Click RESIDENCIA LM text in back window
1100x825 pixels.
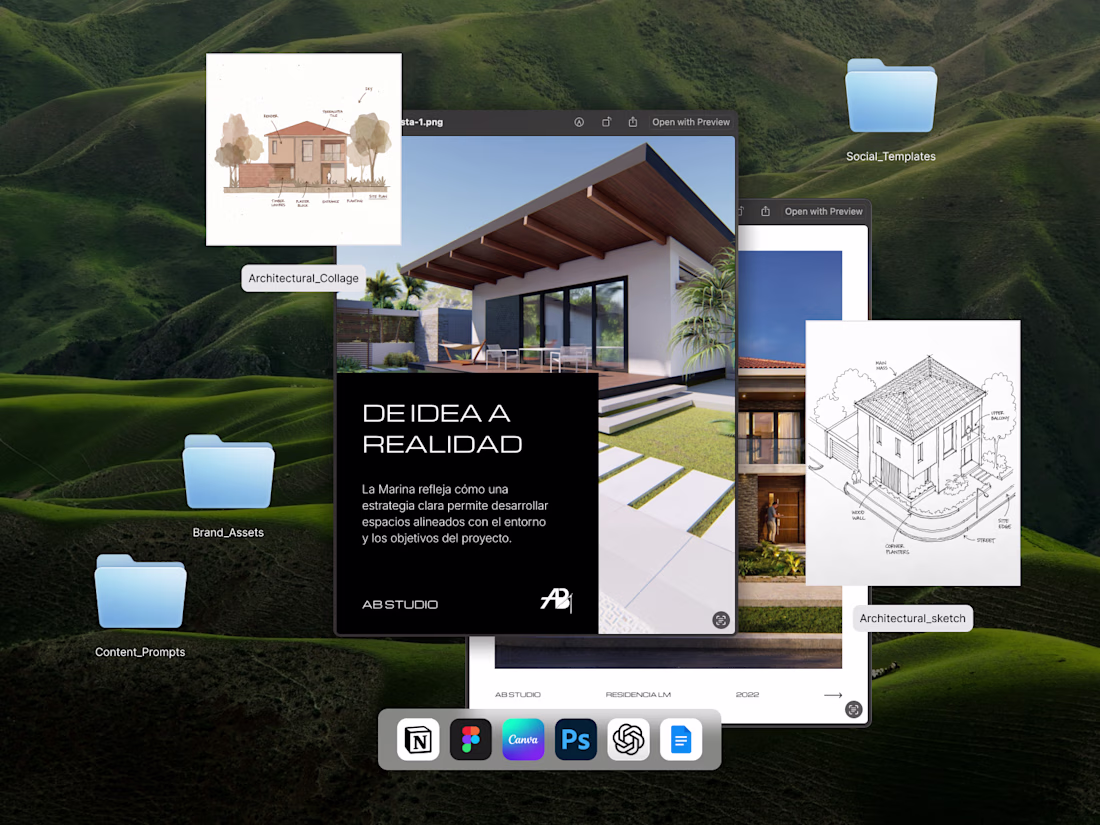(x=638, y=695)
